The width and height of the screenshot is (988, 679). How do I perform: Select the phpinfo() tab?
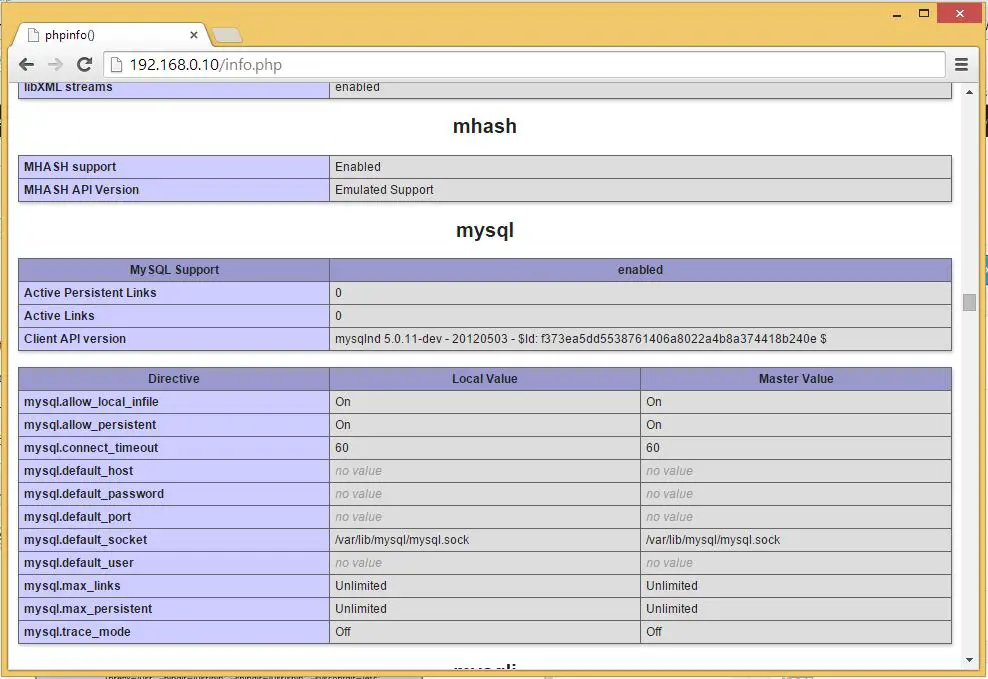pyautogui.click(x=112, y=35)
